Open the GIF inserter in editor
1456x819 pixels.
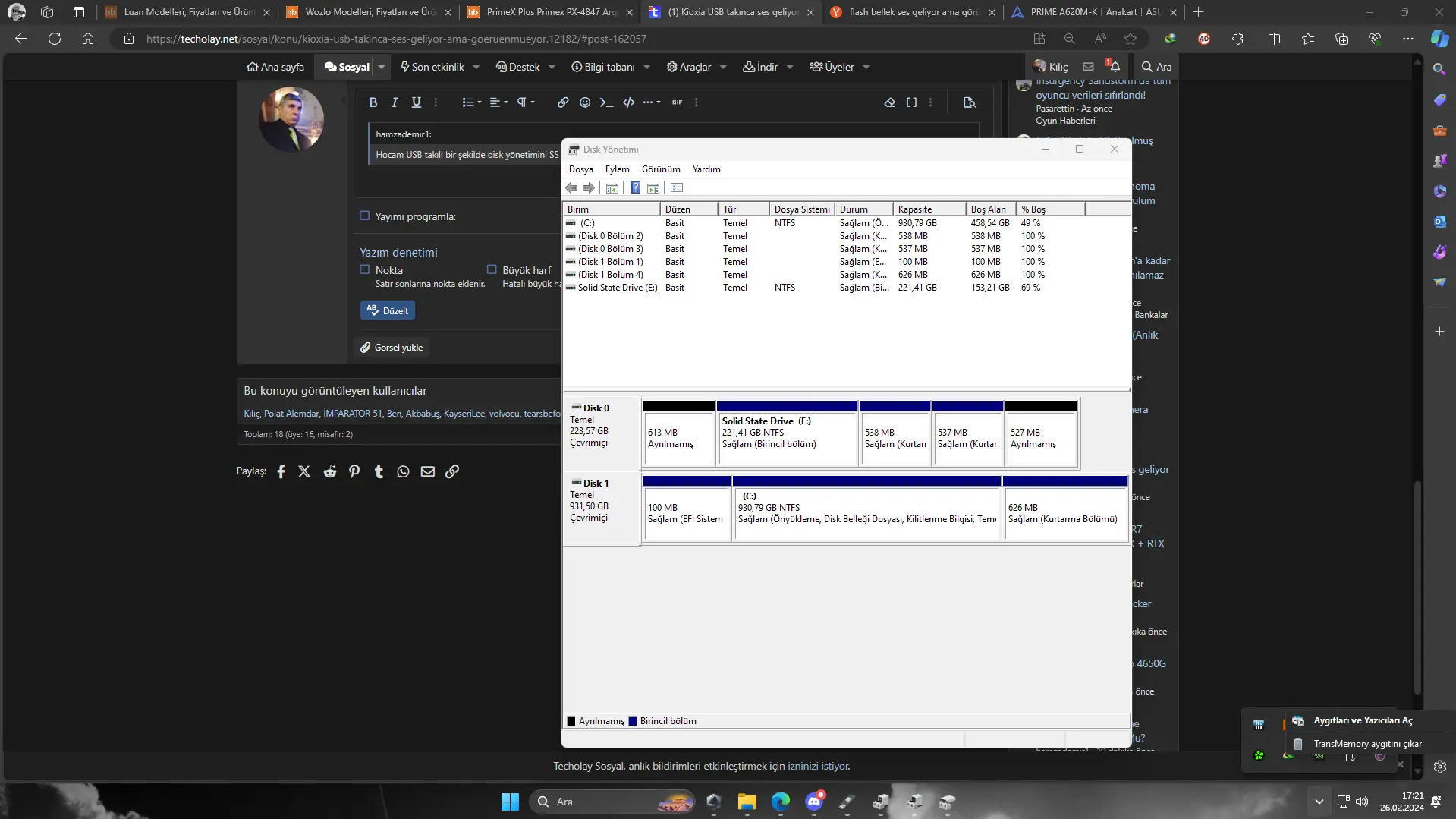pos(678,102)
